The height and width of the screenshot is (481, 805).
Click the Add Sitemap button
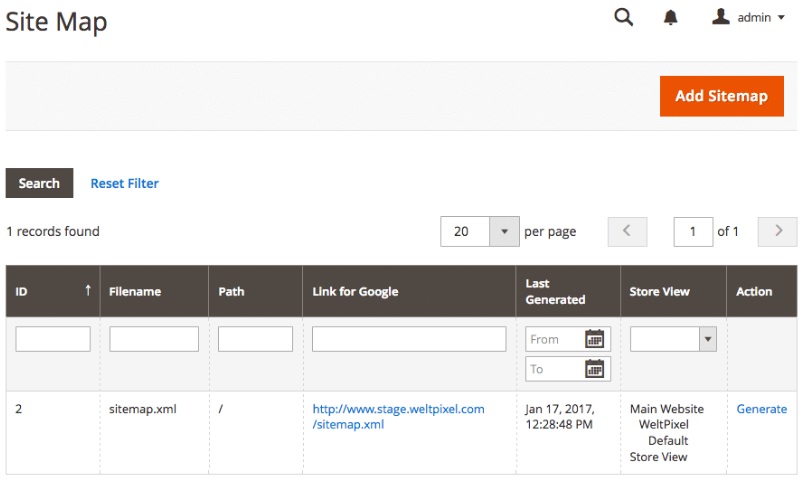pos(721,96)
